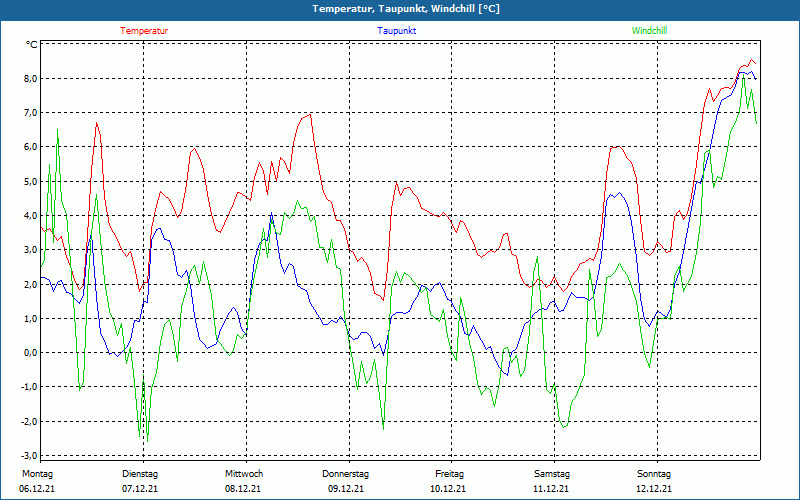The height and width of the screenshot is (500, 800).
Task: Click the 08.12.21 date label
Action: click(243, 489)
